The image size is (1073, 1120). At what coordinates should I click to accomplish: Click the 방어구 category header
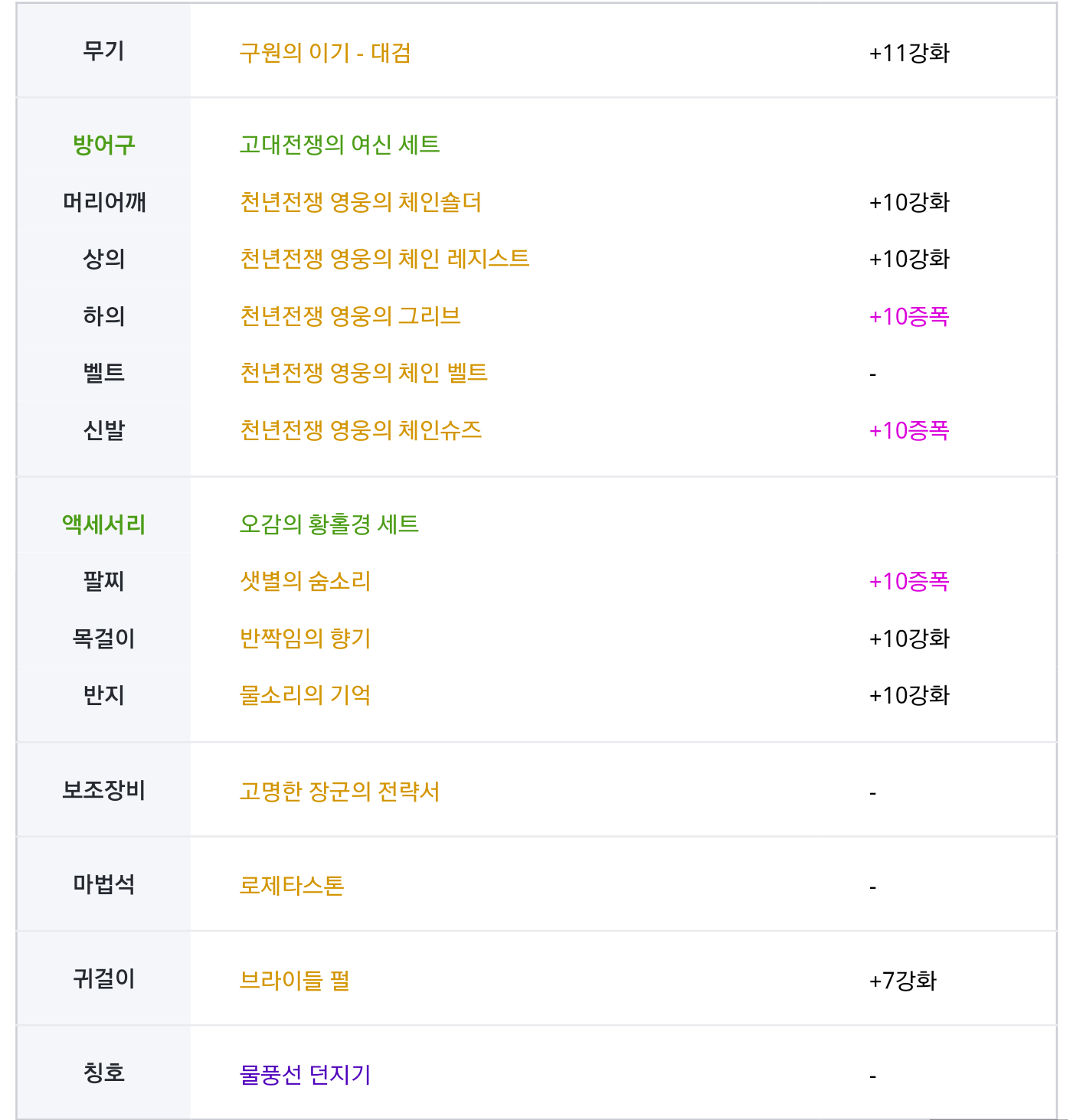point(103,145)
